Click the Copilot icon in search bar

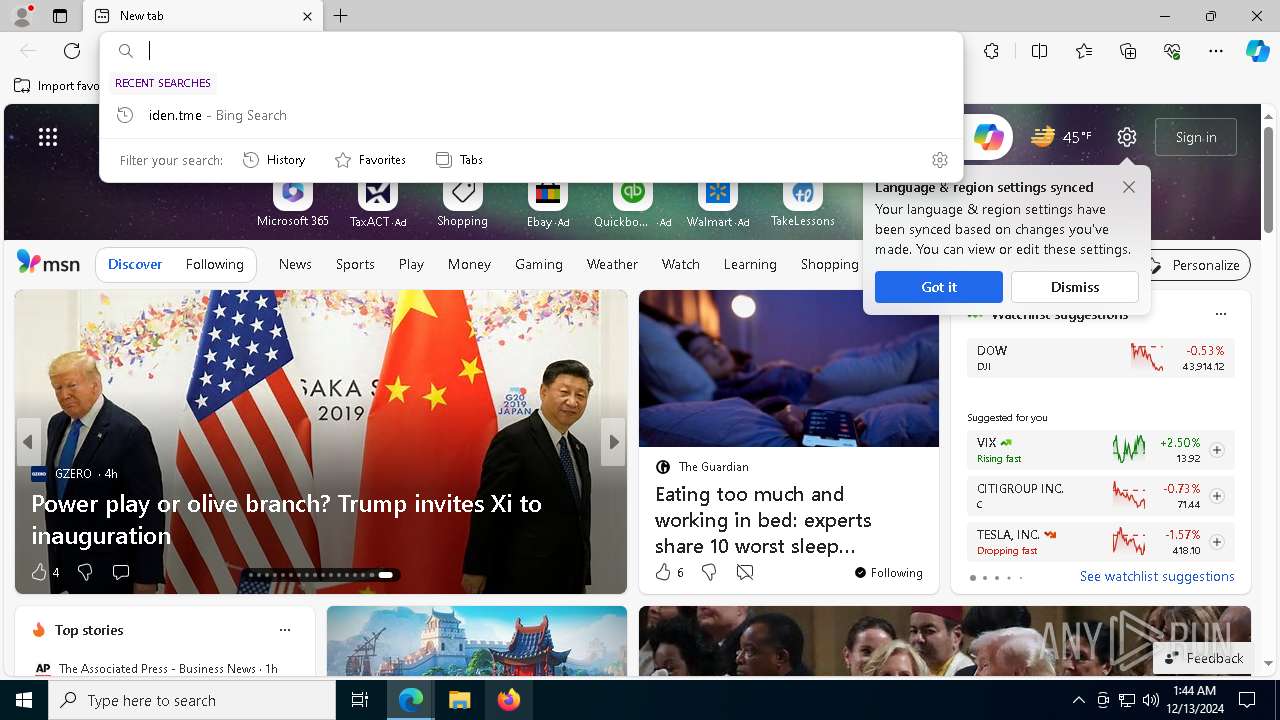coord(988,137)
